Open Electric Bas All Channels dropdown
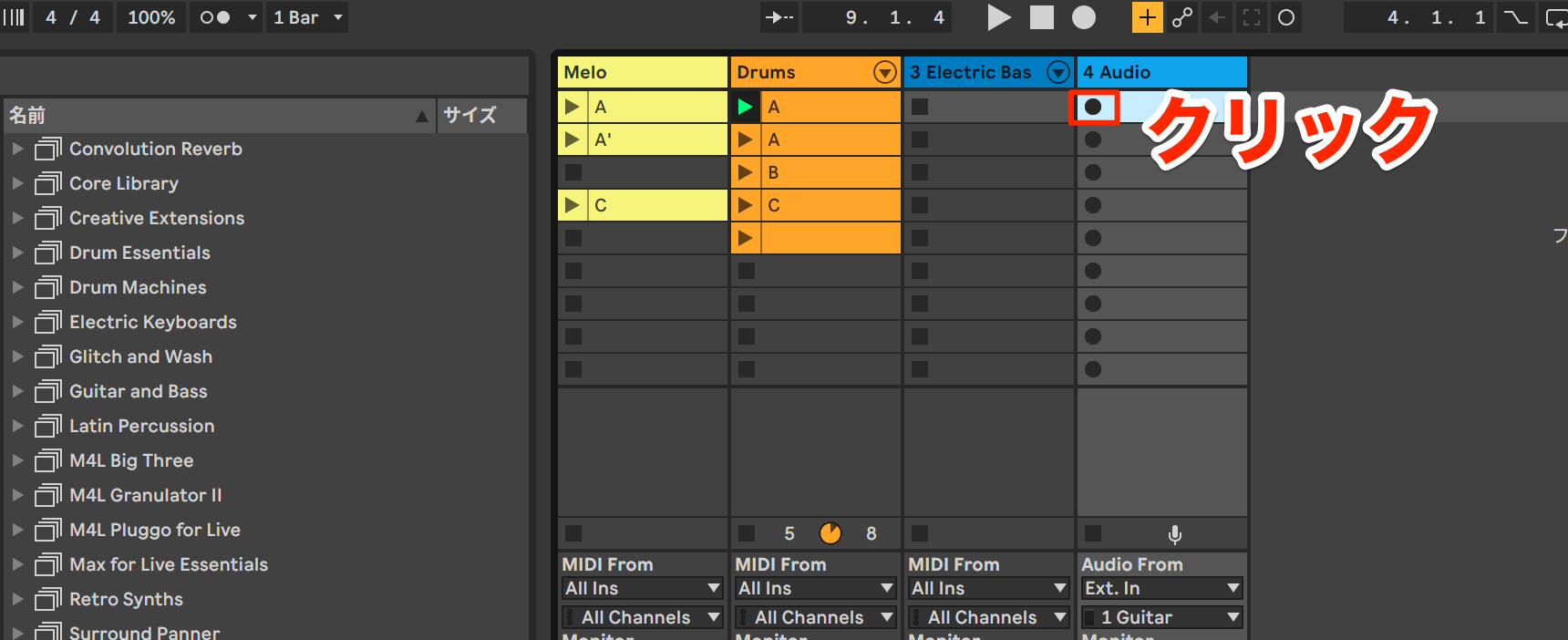 click(989, 617)
